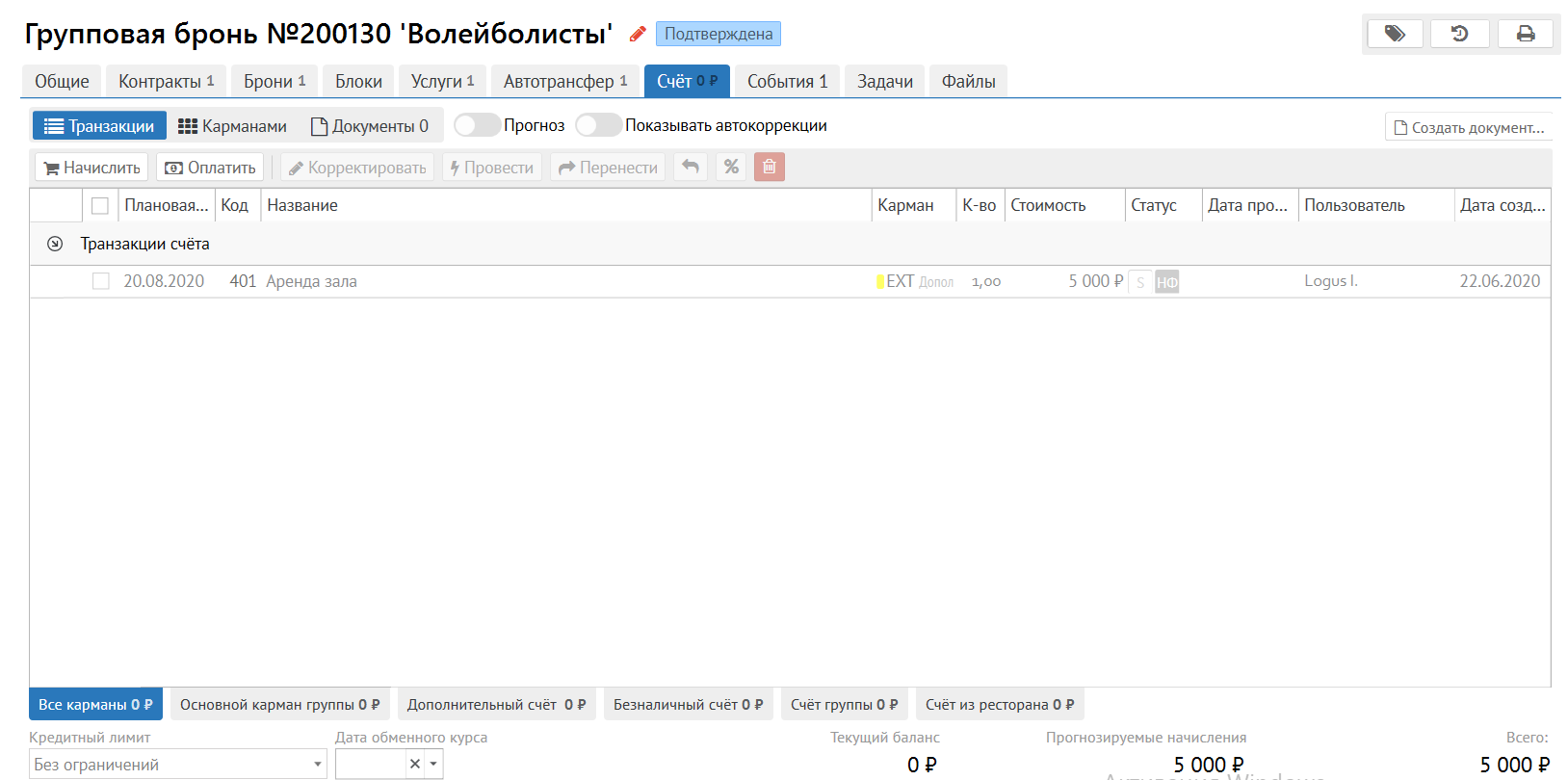Sort by the К-во column header
The image size is (1568, 780).
click(980, 205)
